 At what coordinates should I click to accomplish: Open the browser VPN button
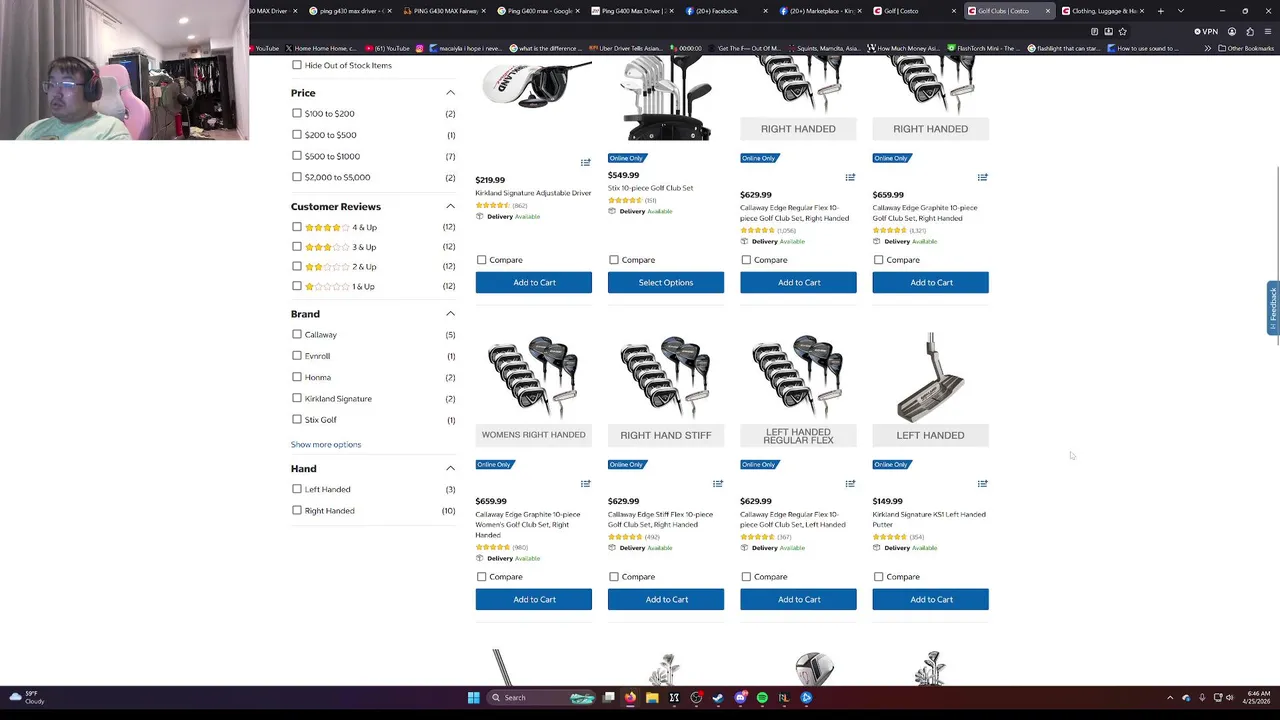[1206, 31]
